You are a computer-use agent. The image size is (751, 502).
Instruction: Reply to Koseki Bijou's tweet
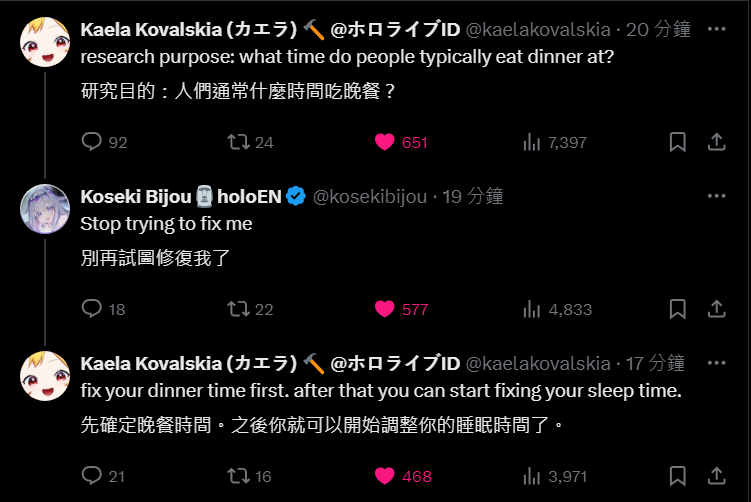click(92, 309)
